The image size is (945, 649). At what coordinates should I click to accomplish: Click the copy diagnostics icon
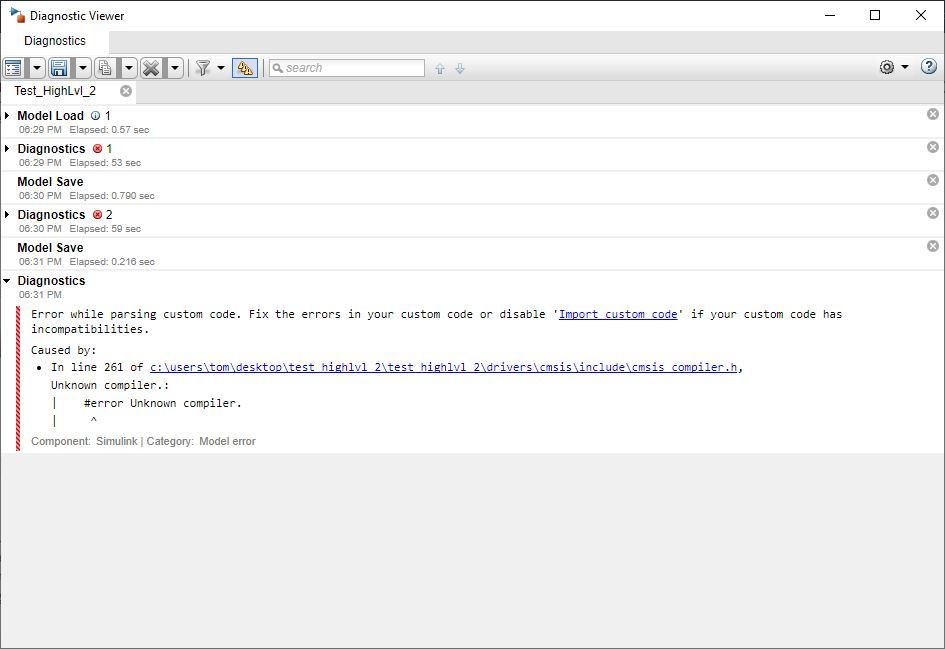click(105, 68)
